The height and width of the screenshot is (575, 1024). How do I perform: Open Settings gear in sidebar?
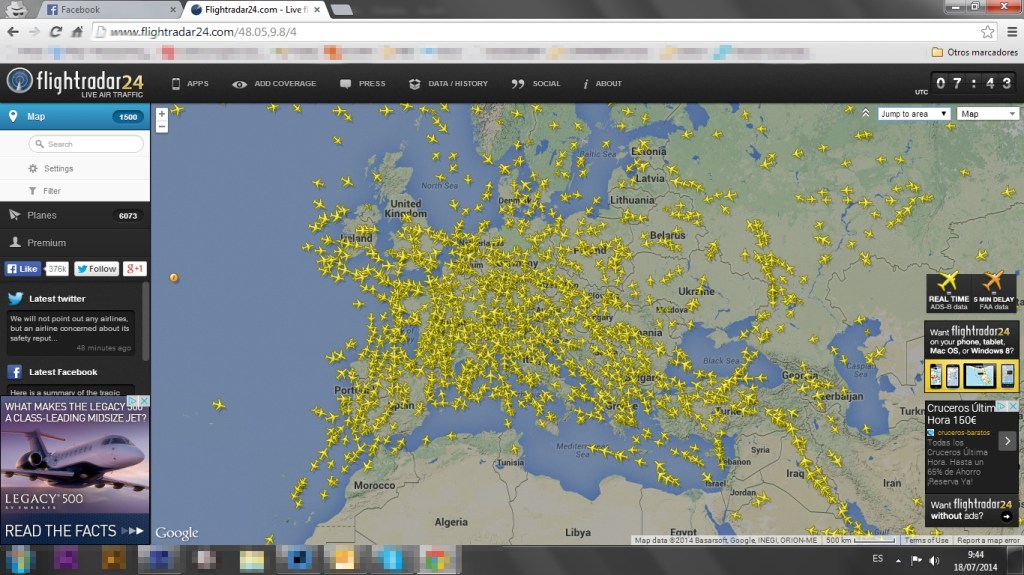click(33, 169)
